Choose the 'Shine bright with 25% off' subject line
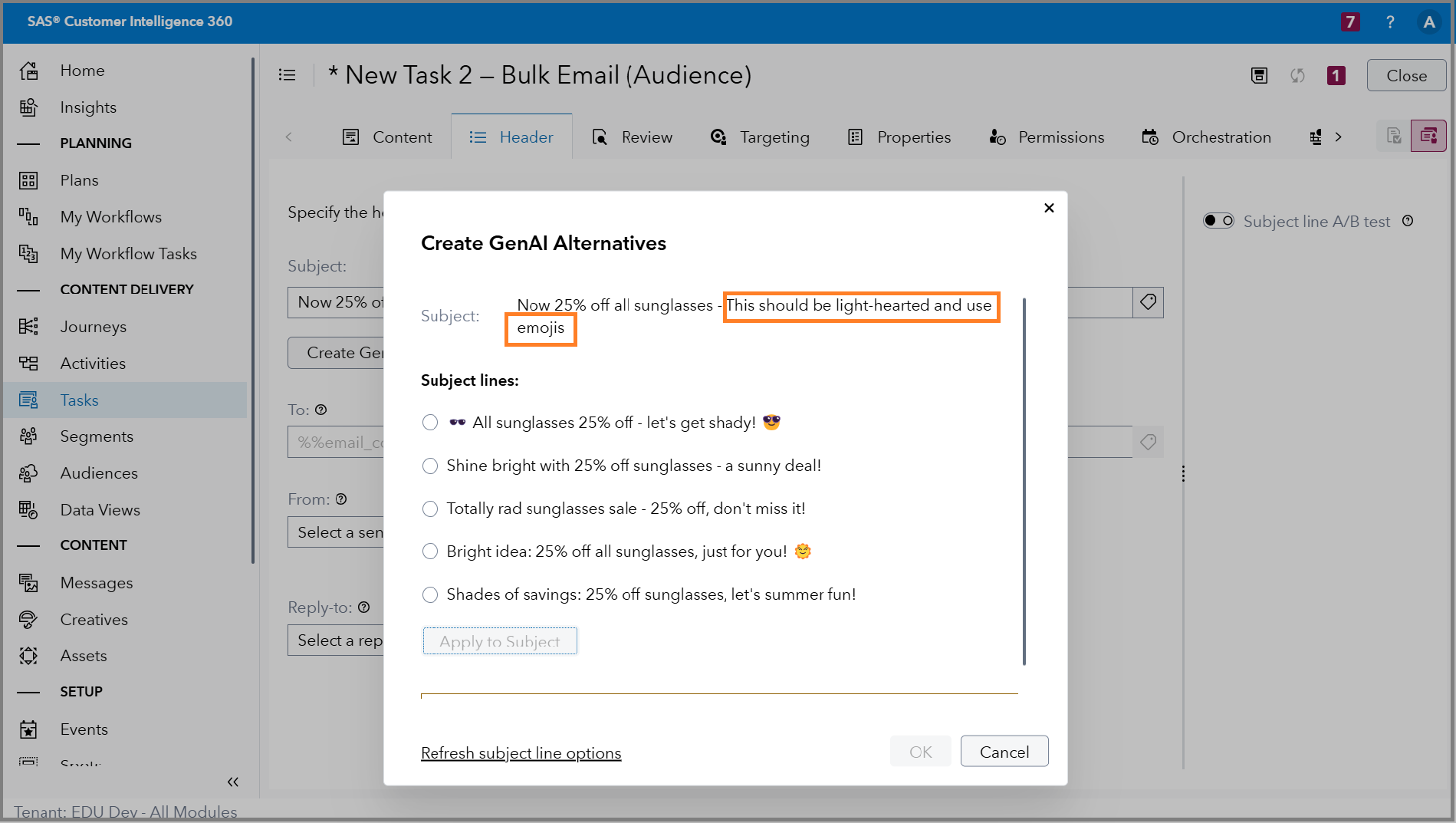 pos(430,466)
